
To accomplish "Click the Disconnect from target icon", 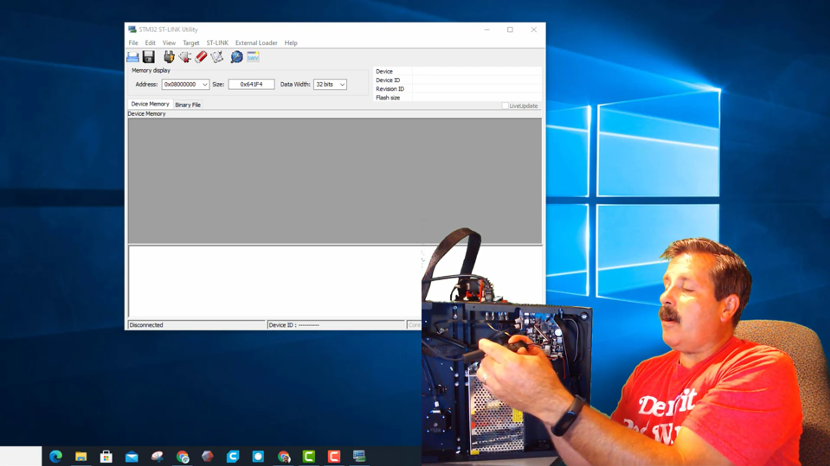I will 185,57.
